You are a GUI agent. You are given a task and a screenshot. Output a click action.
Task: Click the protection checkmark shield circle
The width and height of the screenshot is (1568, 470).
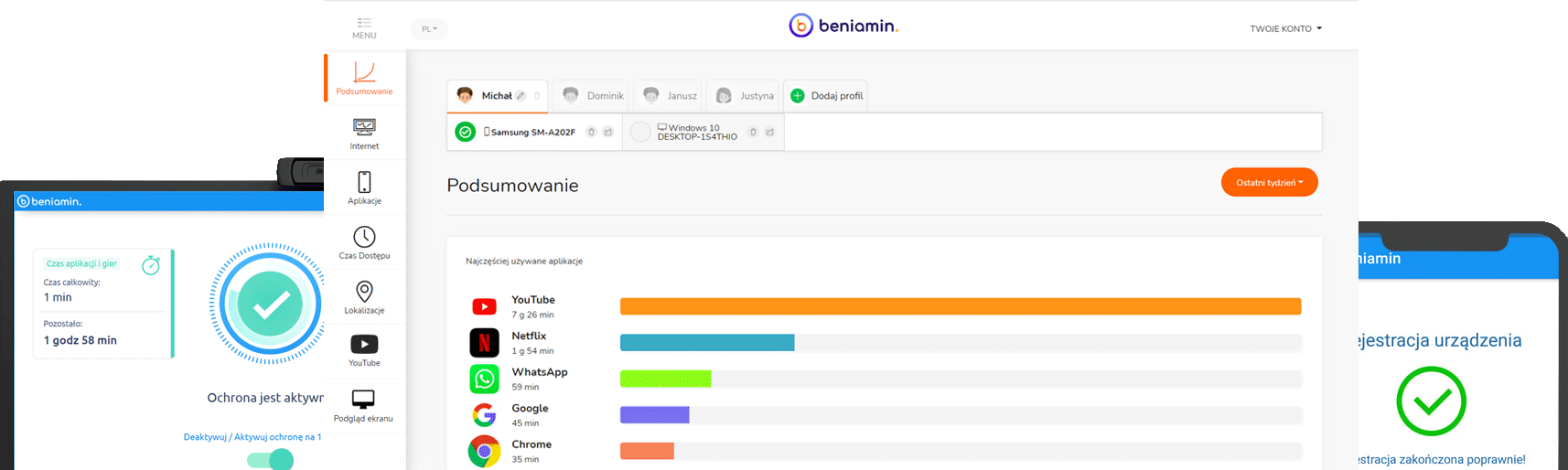pyautogui.click(x=270, y=304)
